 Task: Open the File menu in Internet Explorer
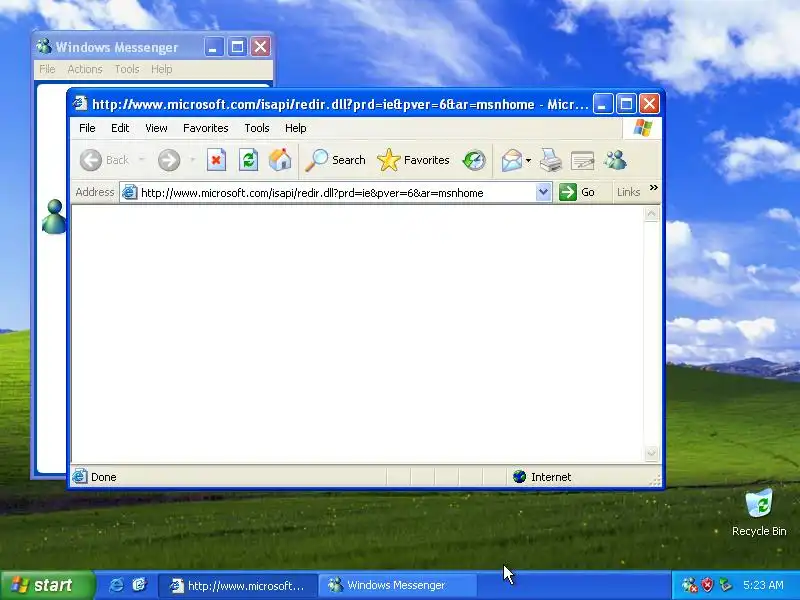pyautogui.click(x=87, y=128)
